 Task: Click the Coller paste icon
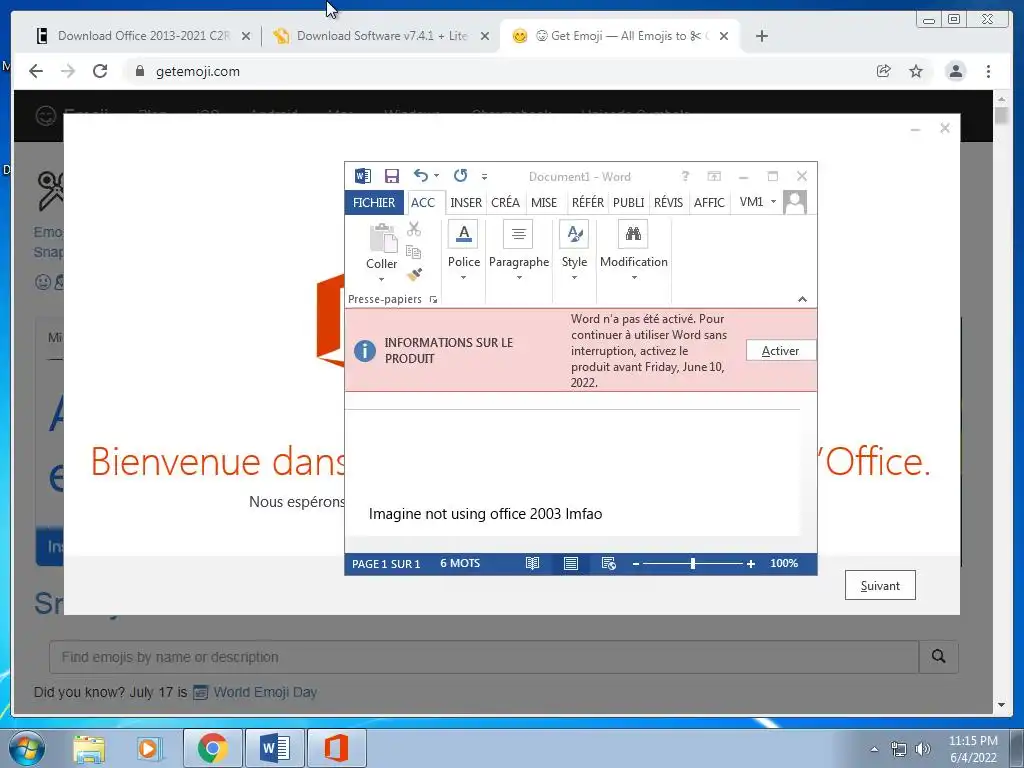point(383,238)
